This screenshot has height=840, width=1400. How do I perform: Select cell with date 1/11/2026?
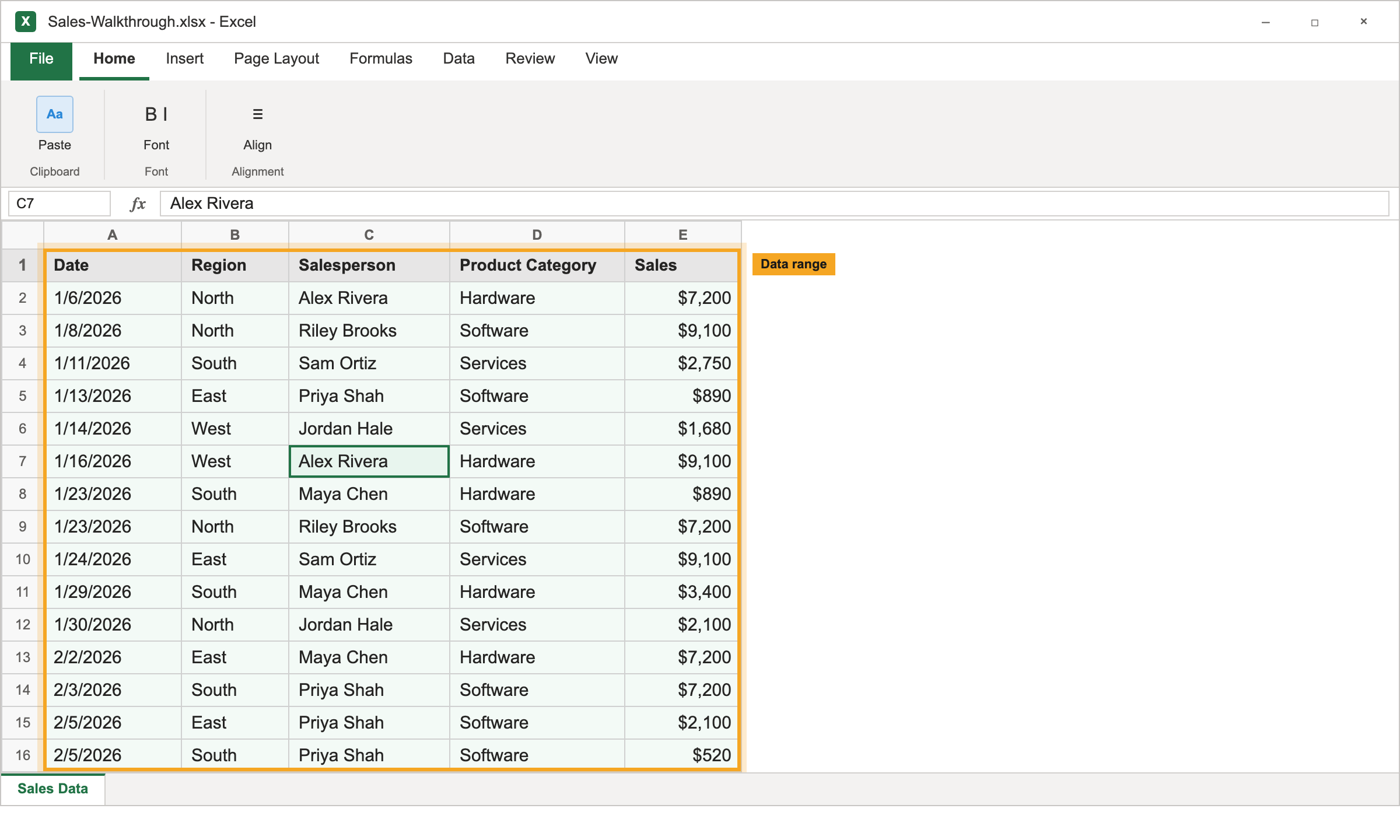tap(113, 363)
